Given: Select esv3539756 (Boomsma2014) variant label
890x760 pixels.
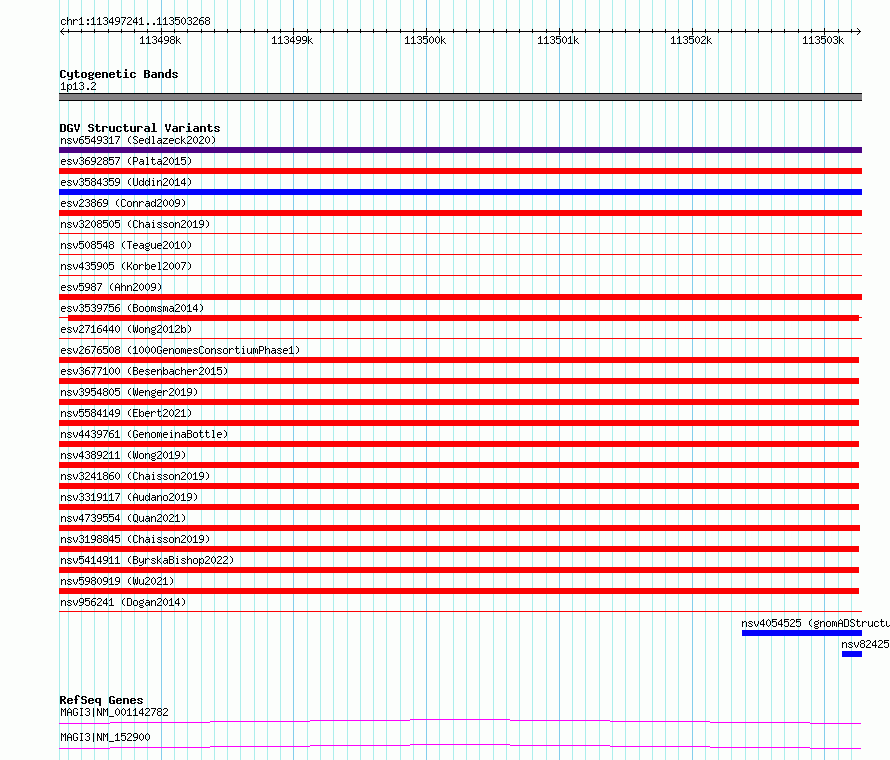Looking at the screenshot, I should point(132,308).
